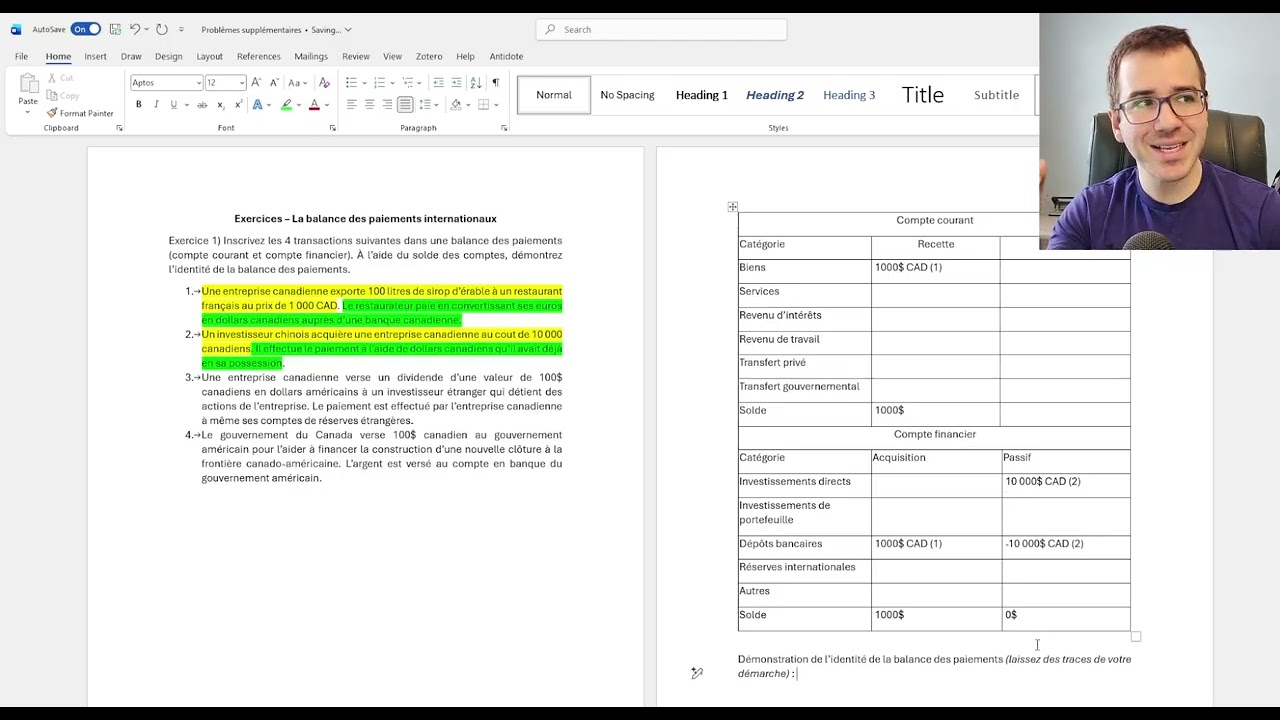This screenshot has width=1280, height=720.
Task: Apply green text highlight color
Action: coord(286,105)
